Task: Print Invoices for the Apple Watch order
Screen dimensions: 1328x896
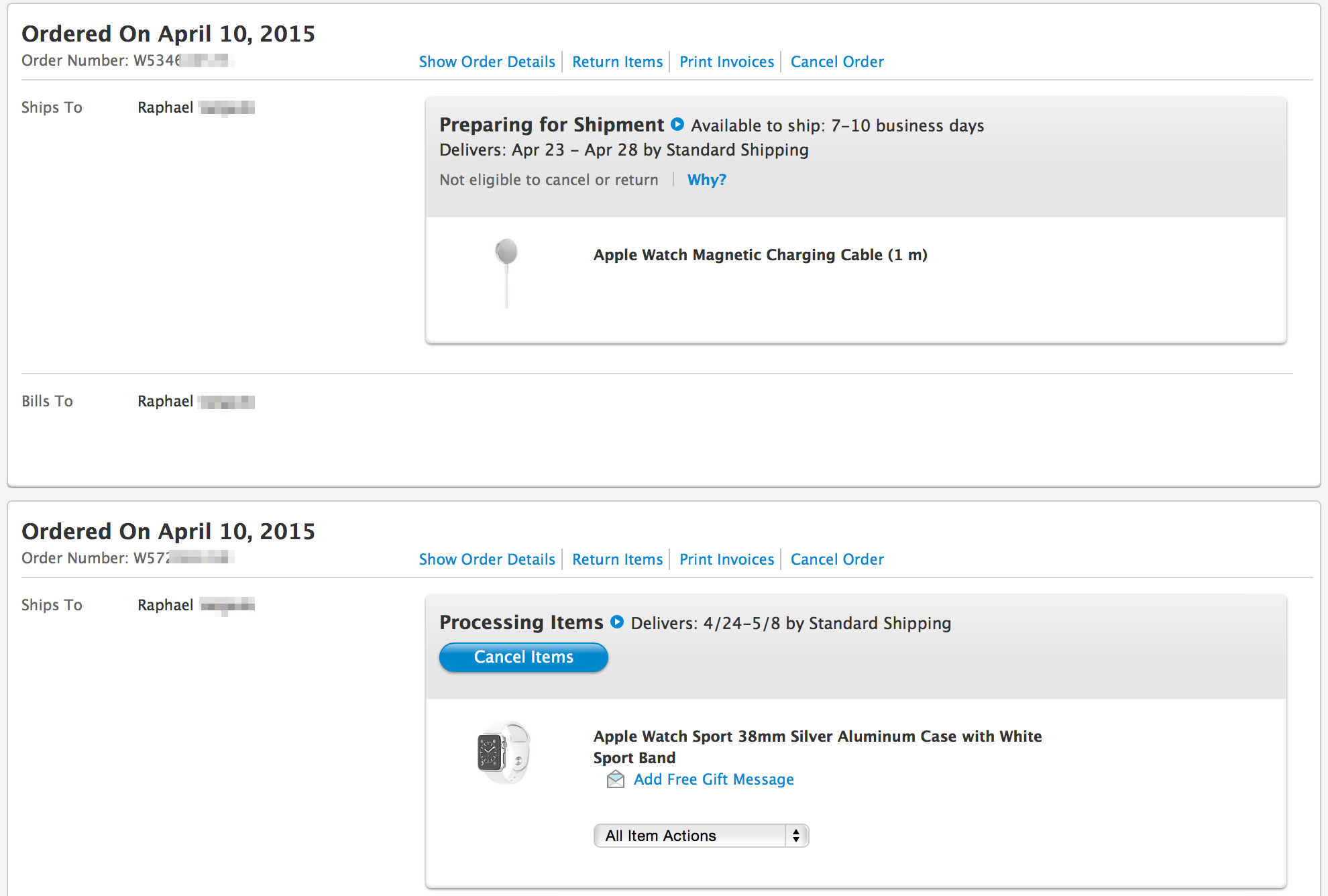Action: (x=726, y=559)
